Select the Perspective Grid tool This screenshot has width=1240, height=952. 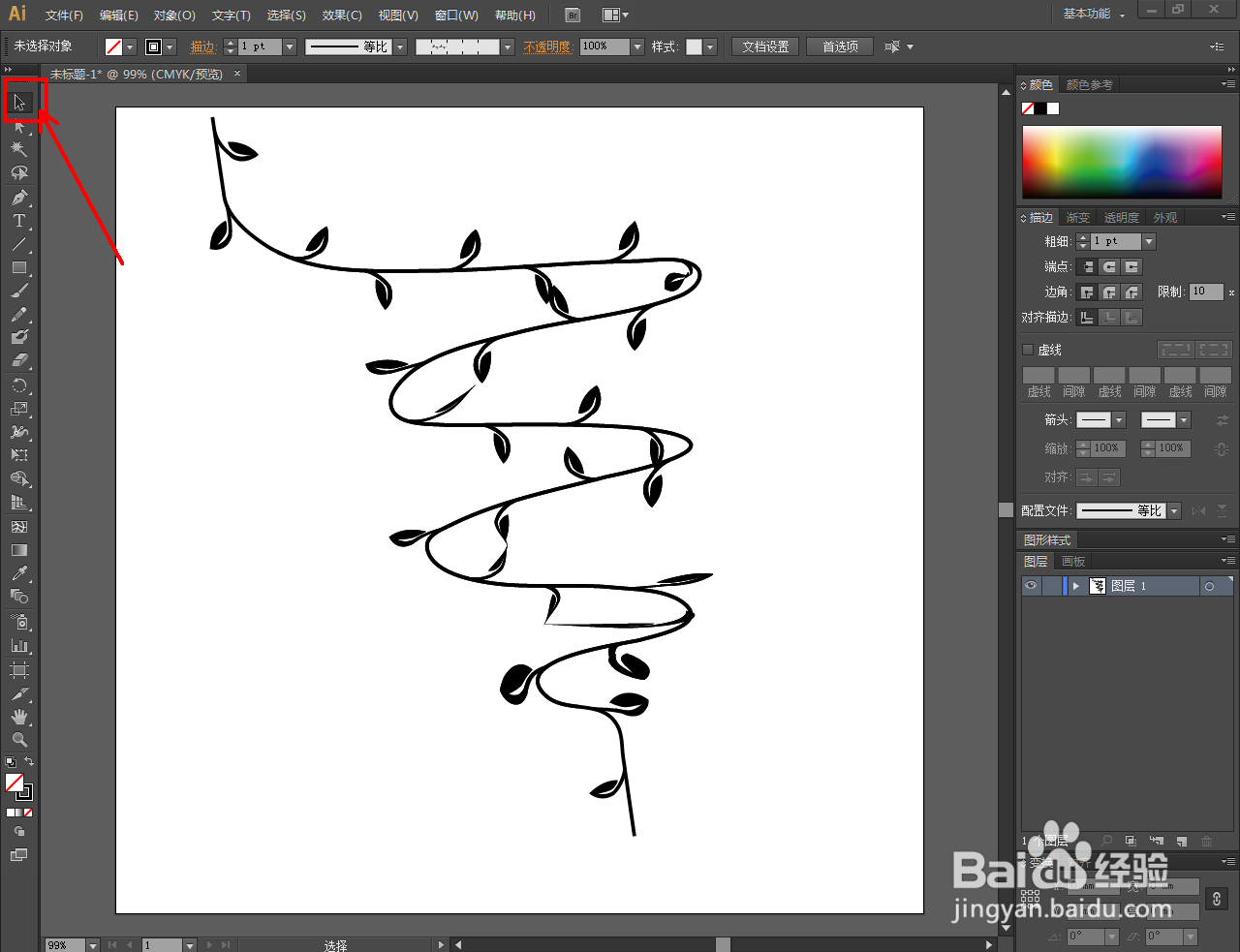point(19,502)
